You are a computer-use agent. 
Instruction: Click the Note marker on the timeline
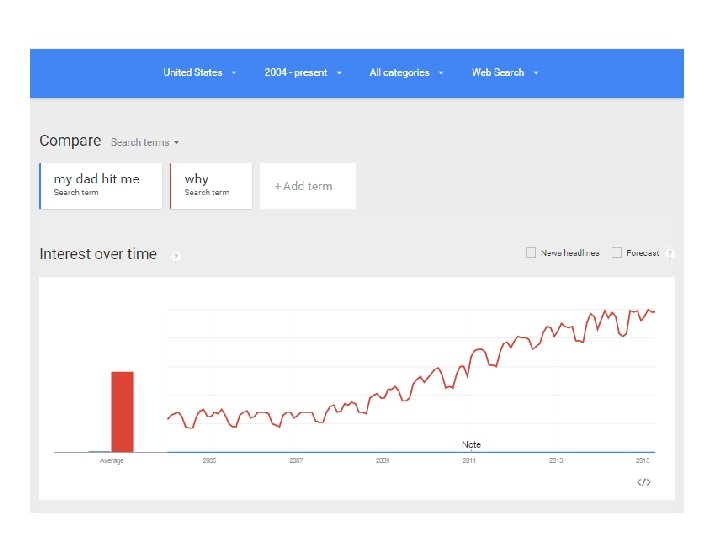click(x=471, y=444)
